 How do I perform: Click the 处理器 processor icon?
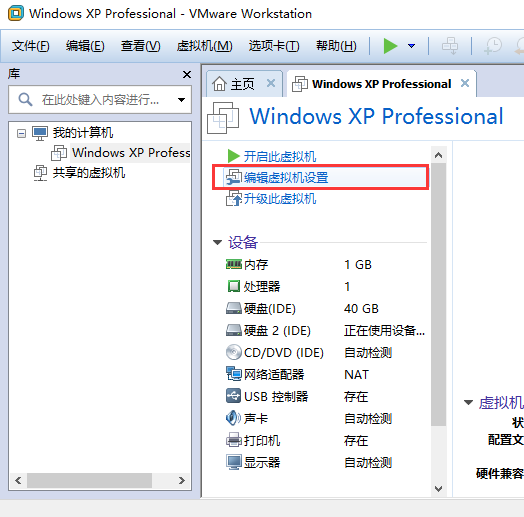(234, 286)
